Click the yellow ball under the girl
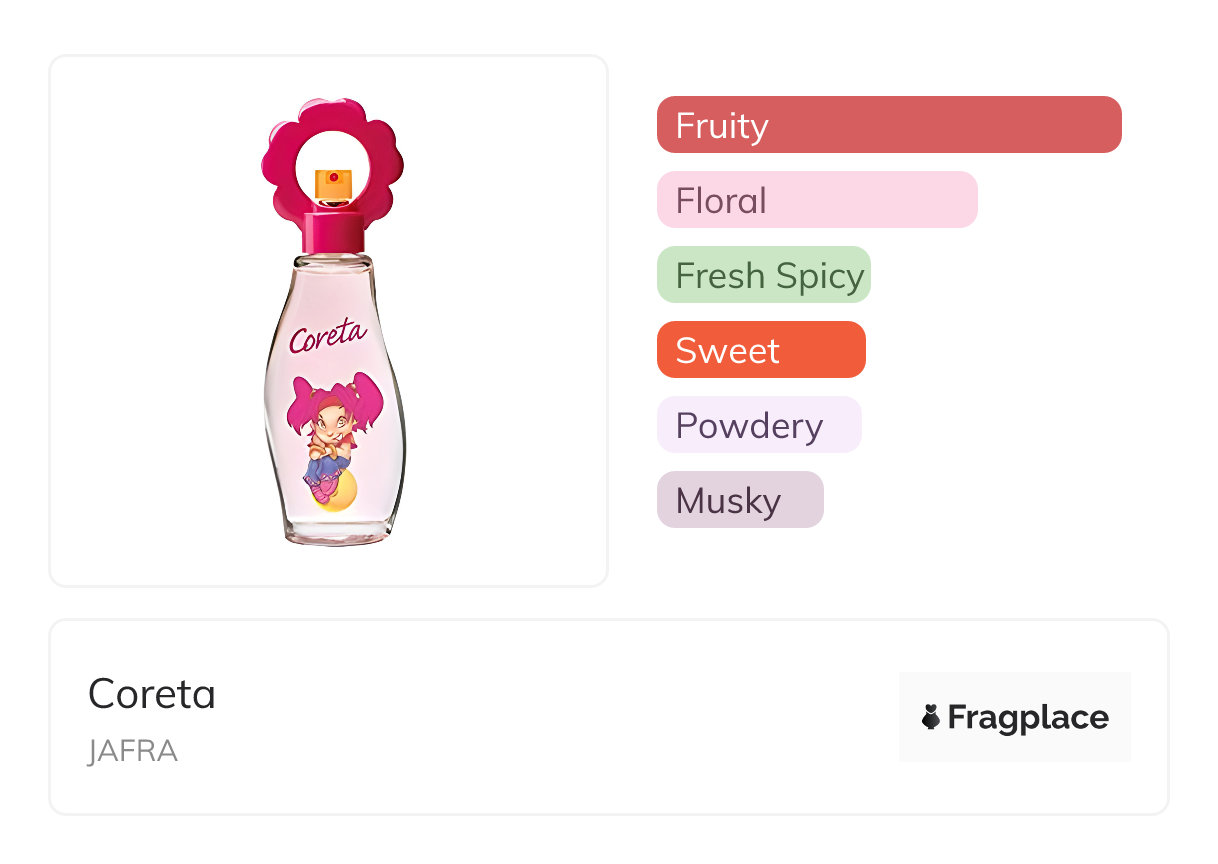1218x864 pixels. [338, 493]
